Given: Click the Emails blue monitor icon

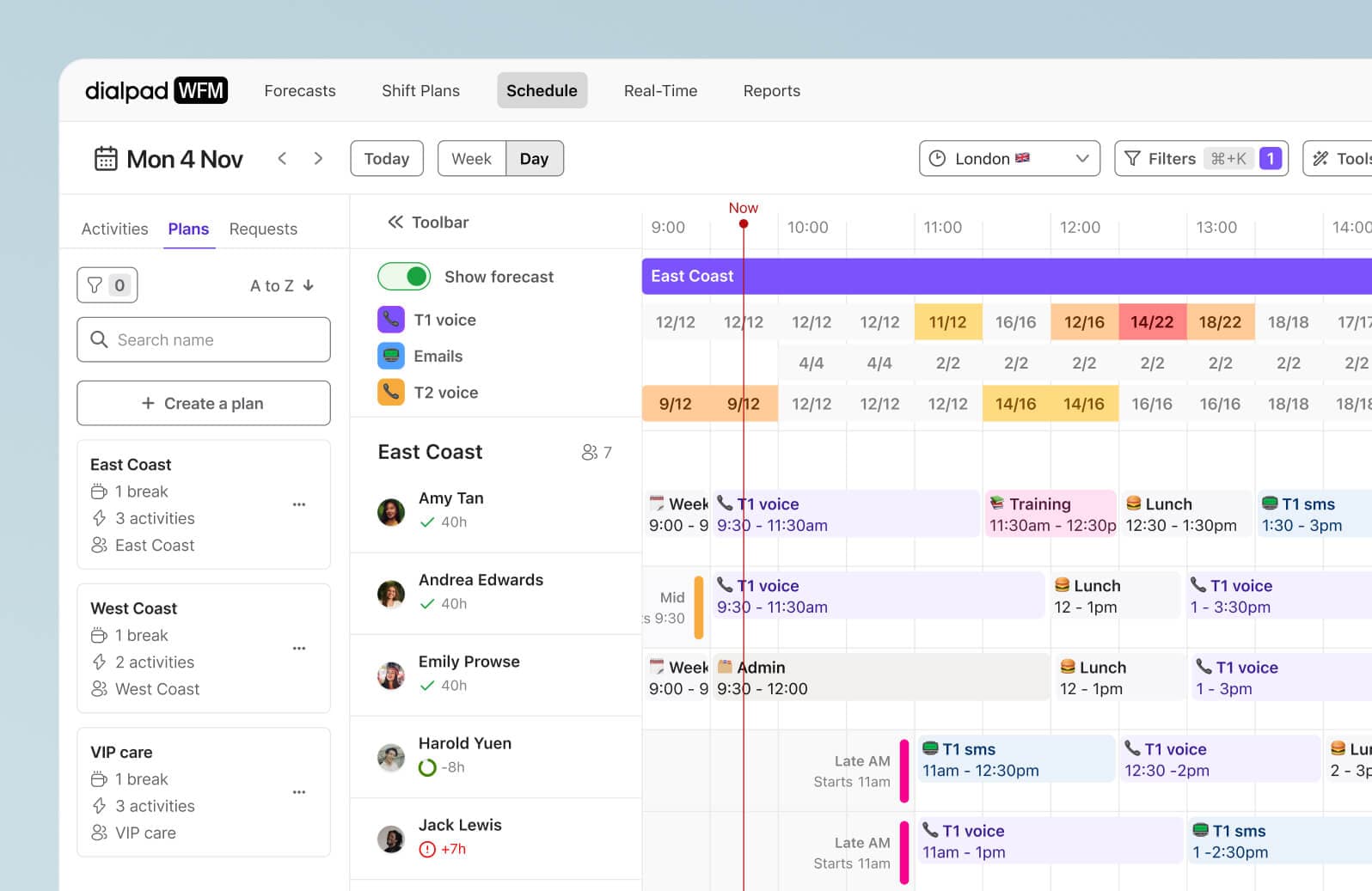Looking at the screenshot, I should (391, 356).
